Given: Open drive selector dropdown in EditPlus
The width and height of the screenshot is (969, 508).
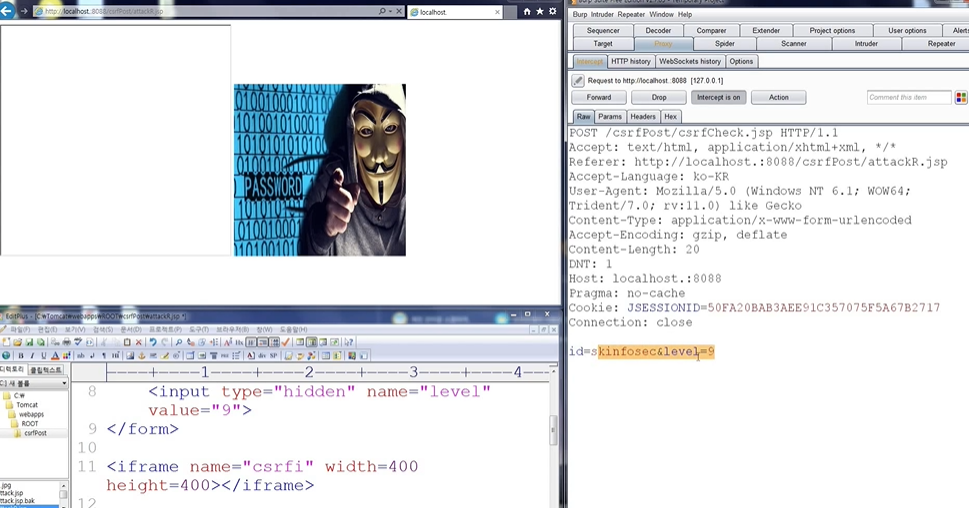Looking at the screenshot, I should [64, 383].
